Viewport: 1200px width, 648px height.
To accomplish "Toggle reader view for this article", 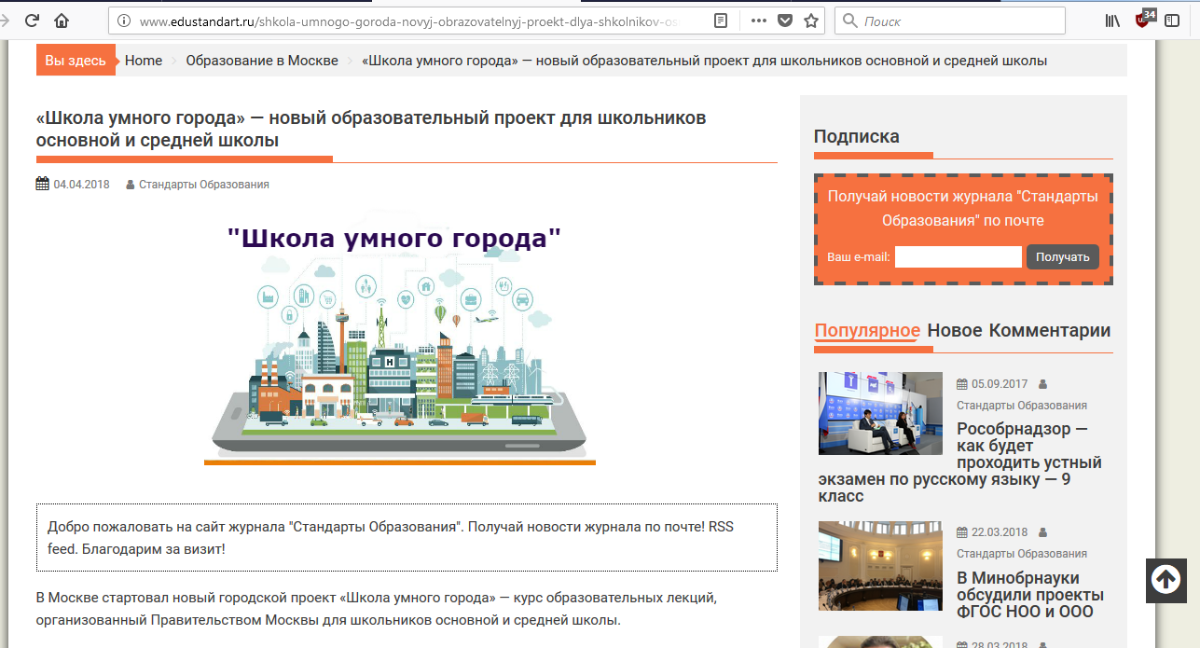I will point(721,20).
